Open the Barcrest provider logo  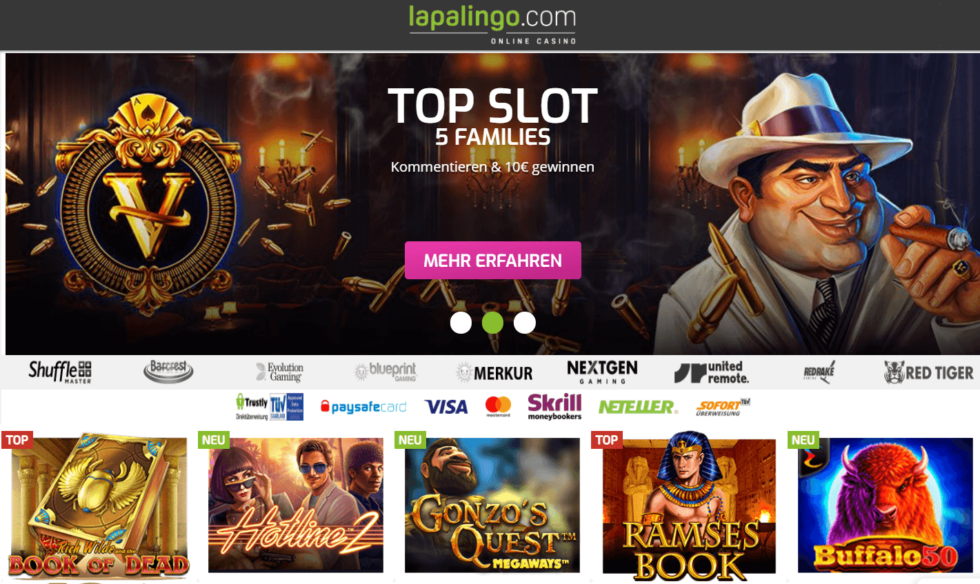tap(168, 371)
